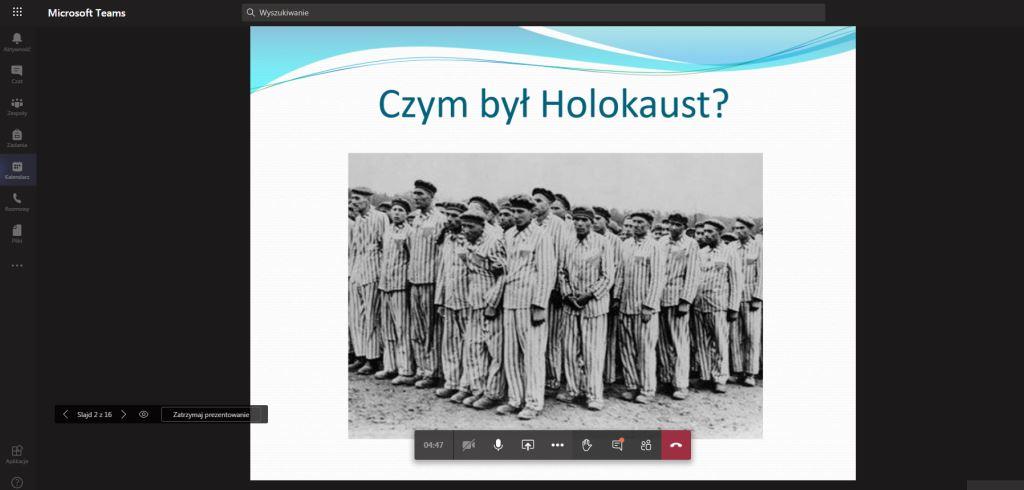Toggle the camera on in meeting bar

point(468,445)
